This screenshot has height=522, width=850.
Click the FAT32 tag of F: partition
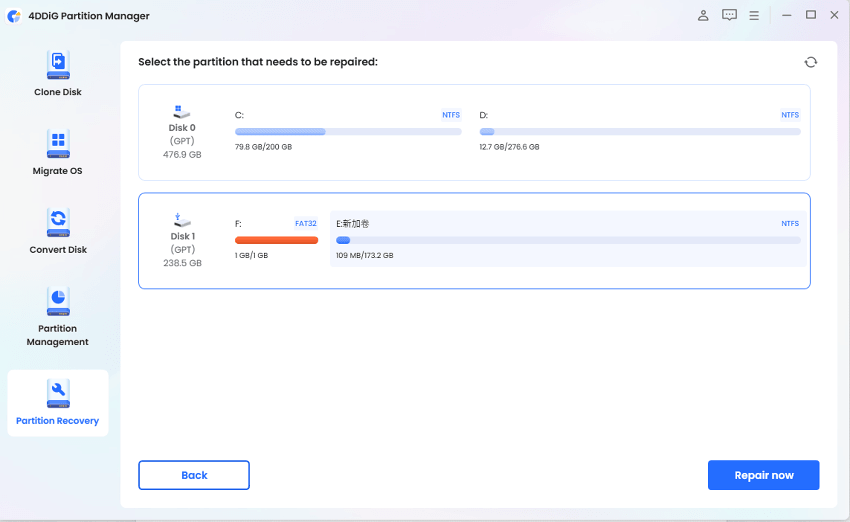pos(306,223)
